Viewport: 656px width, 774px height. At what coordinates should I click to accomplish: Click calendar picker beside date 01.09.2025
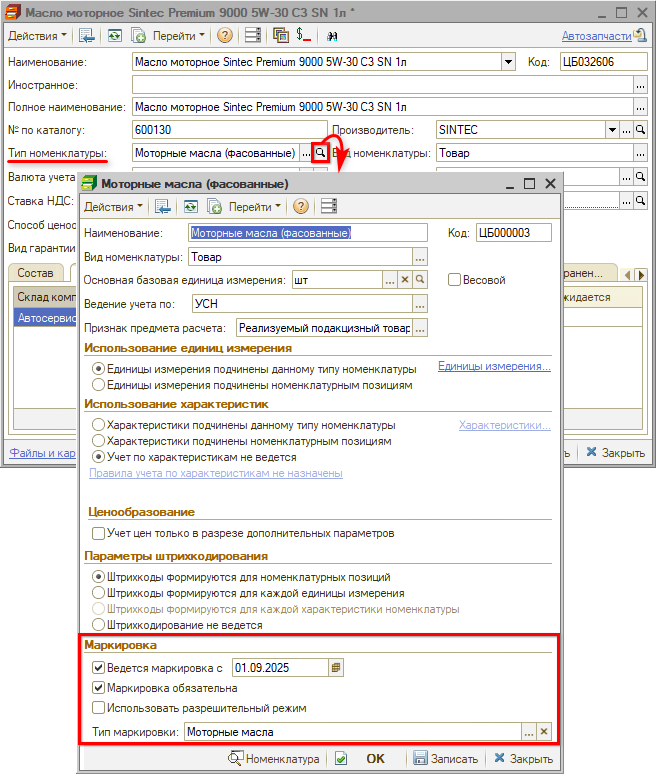[x=336, y=667]
